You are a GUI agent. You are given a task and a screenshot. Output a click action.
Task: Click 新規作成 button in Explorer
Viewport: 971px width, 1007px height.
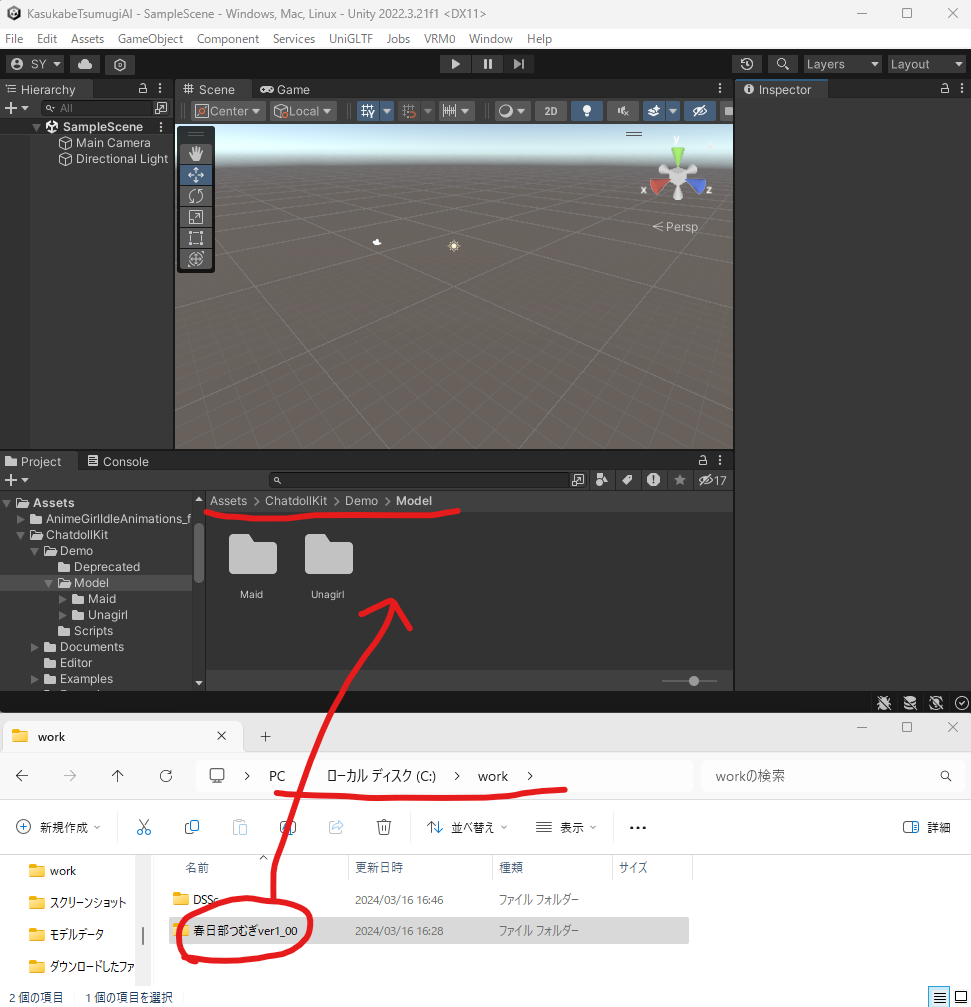pyautogui.click(x=58, y=827)
